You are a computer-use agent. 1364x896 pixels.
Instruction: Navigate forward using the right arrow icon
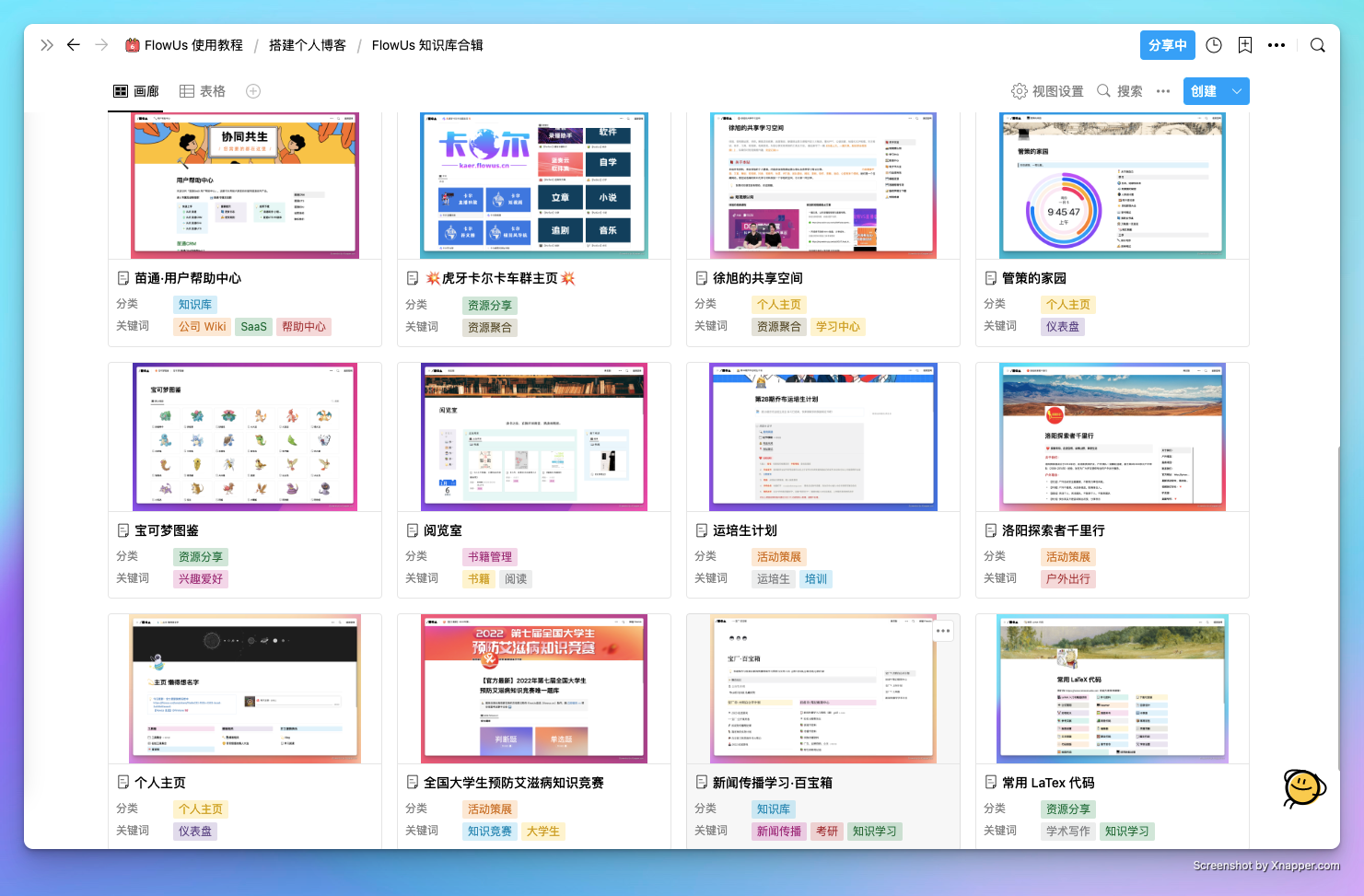[x=101, y=44]
